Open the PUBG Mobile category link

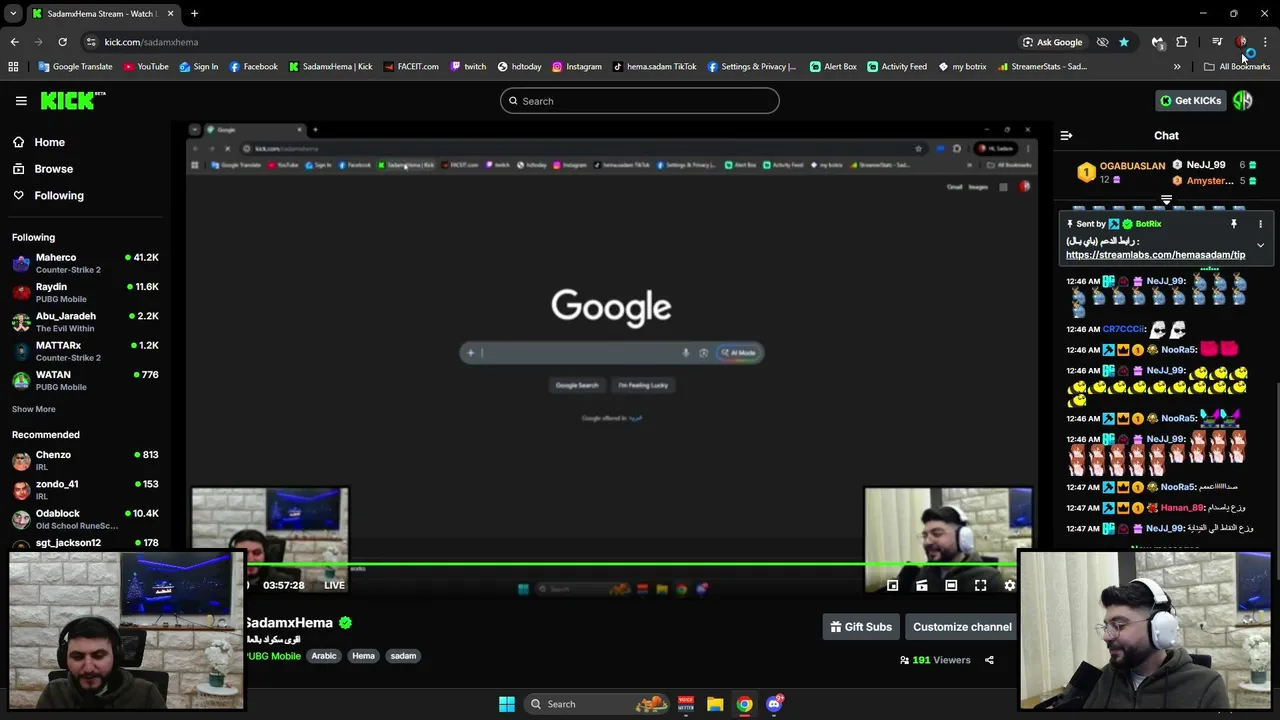(274, 656)
